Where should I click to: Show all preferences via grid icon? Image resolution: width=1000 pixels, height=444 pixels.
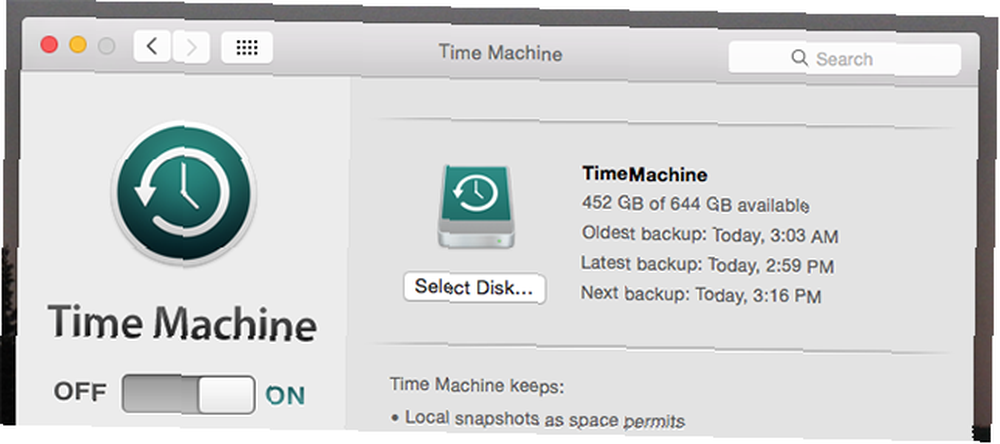(247, 47)
